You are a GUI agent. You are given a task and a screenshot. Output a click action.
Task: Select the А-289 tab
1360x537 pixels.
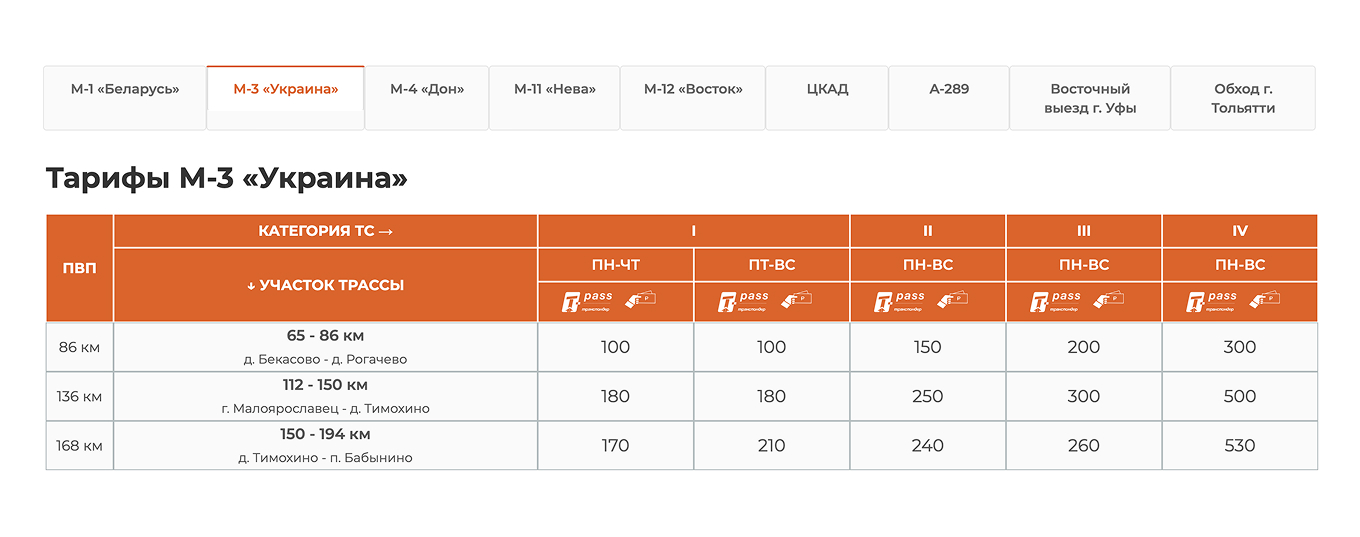pyautogui.click(x=949, y=89)
